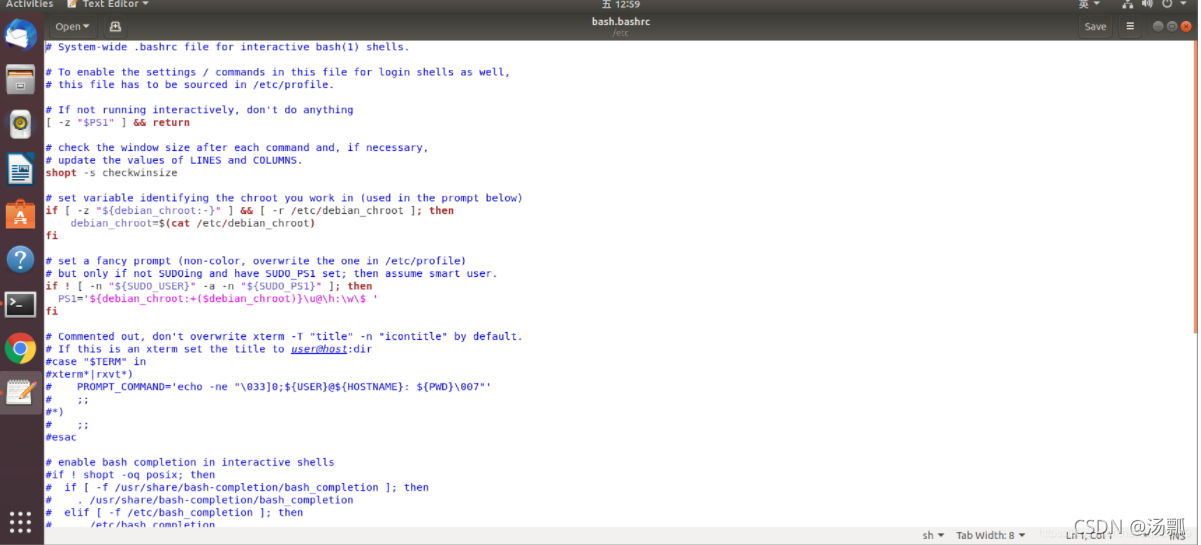Open the Files manager in the dock
Image resolution: width=1201 pixels, height=545 pixels.
pos(20,80)
